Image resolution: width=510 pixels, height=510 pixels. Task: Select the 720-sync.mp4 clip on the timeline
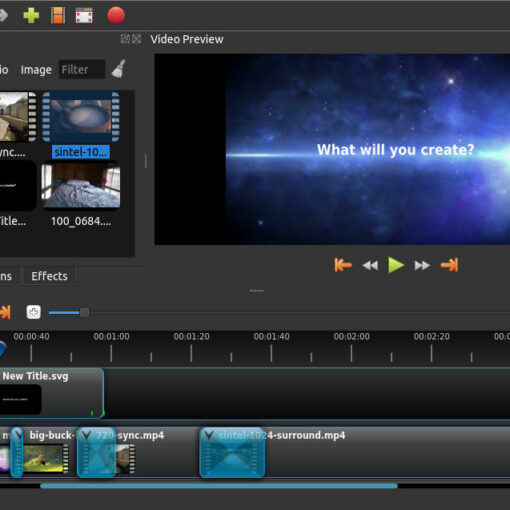(157, 452)
